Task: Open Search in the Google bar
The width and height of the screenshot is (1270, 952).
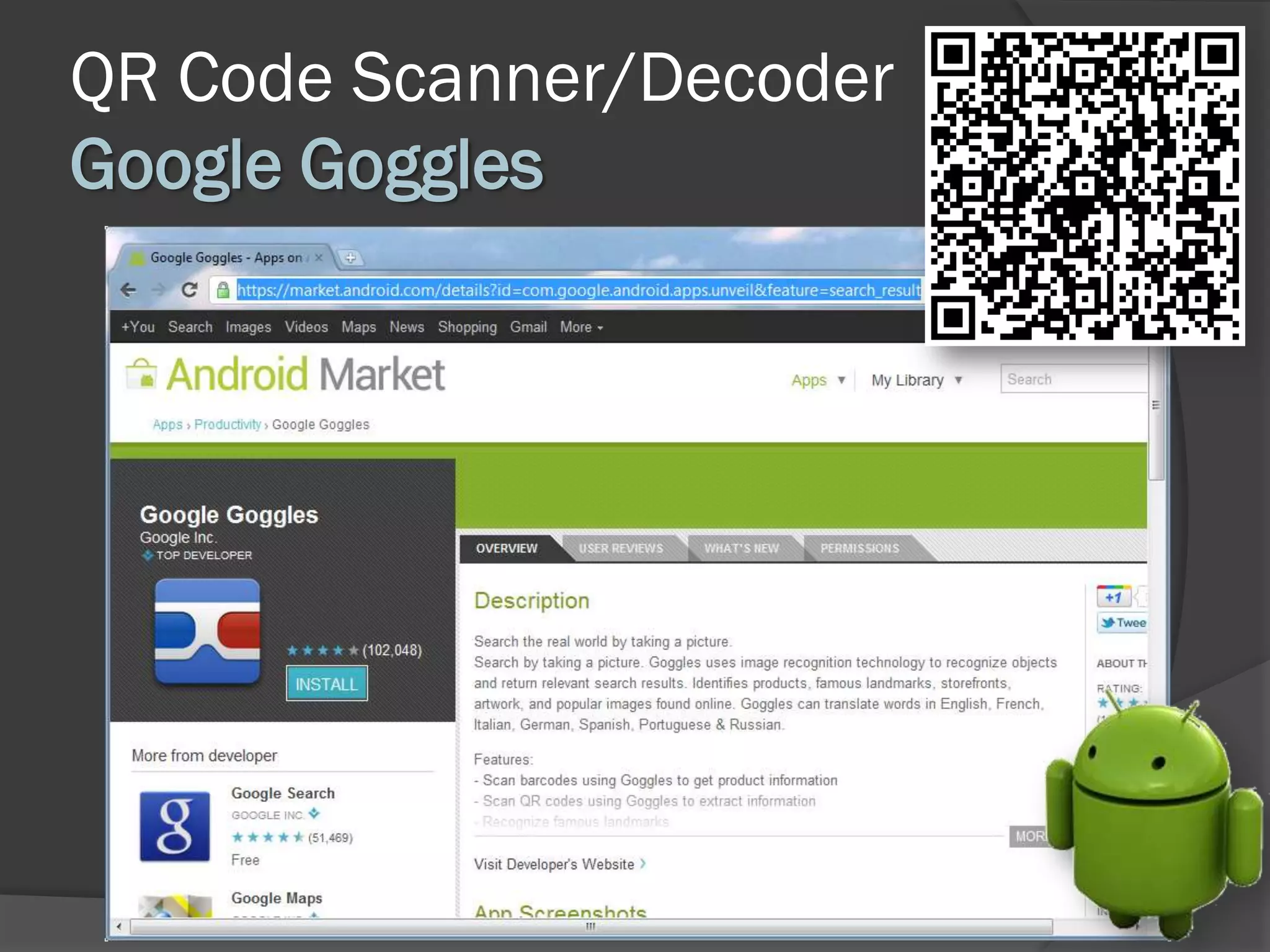Action: pyautogui.click(x=190, y=327)
